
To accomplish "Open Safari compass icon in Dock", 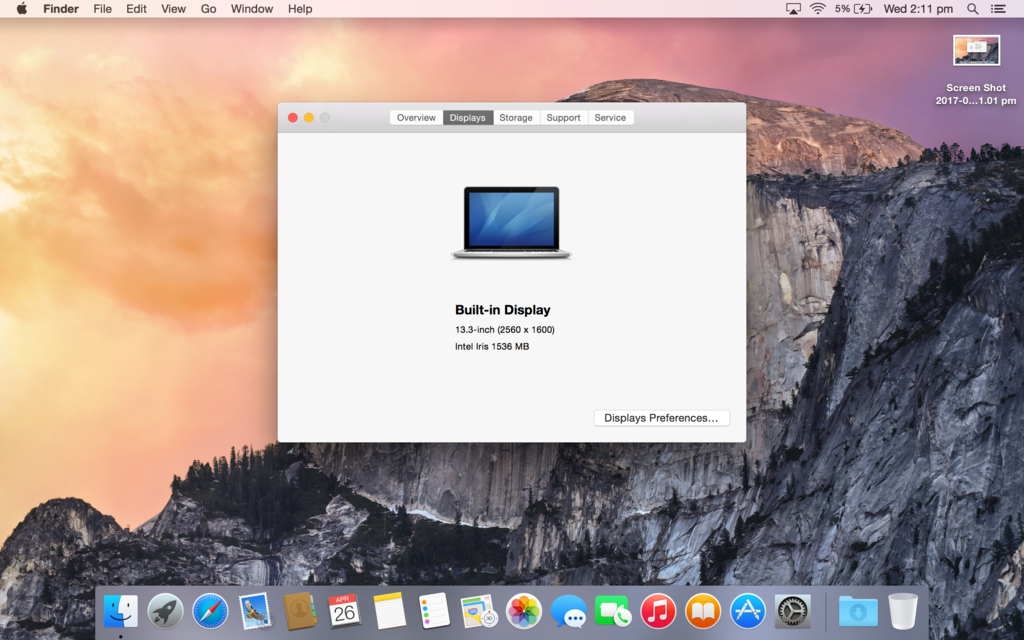I will click(x=210, y=612).
